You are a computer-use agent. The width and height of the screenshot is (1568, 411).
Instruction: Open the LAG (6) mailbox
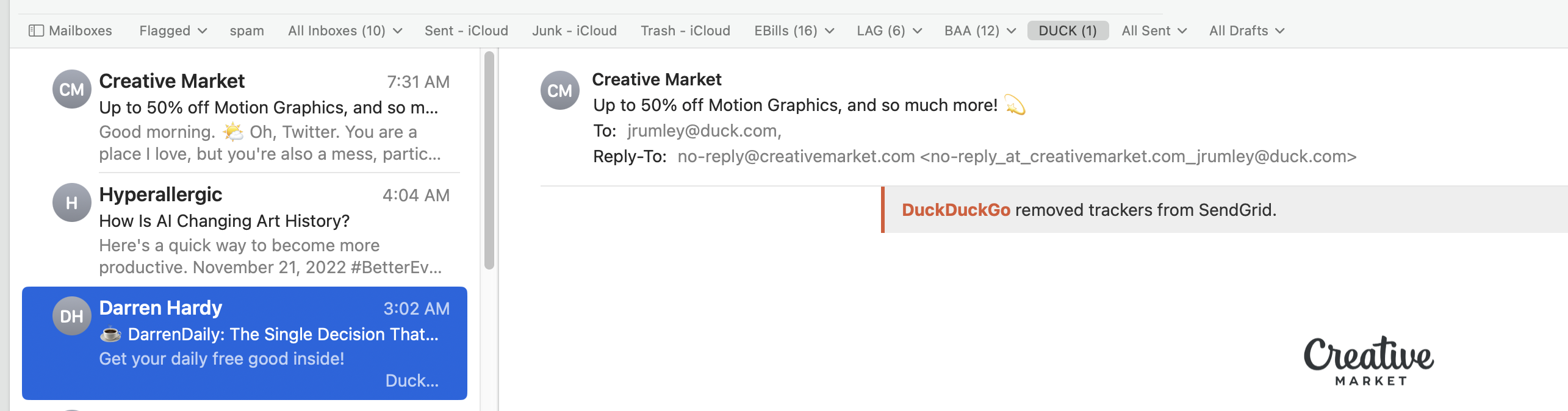(881, 30)
